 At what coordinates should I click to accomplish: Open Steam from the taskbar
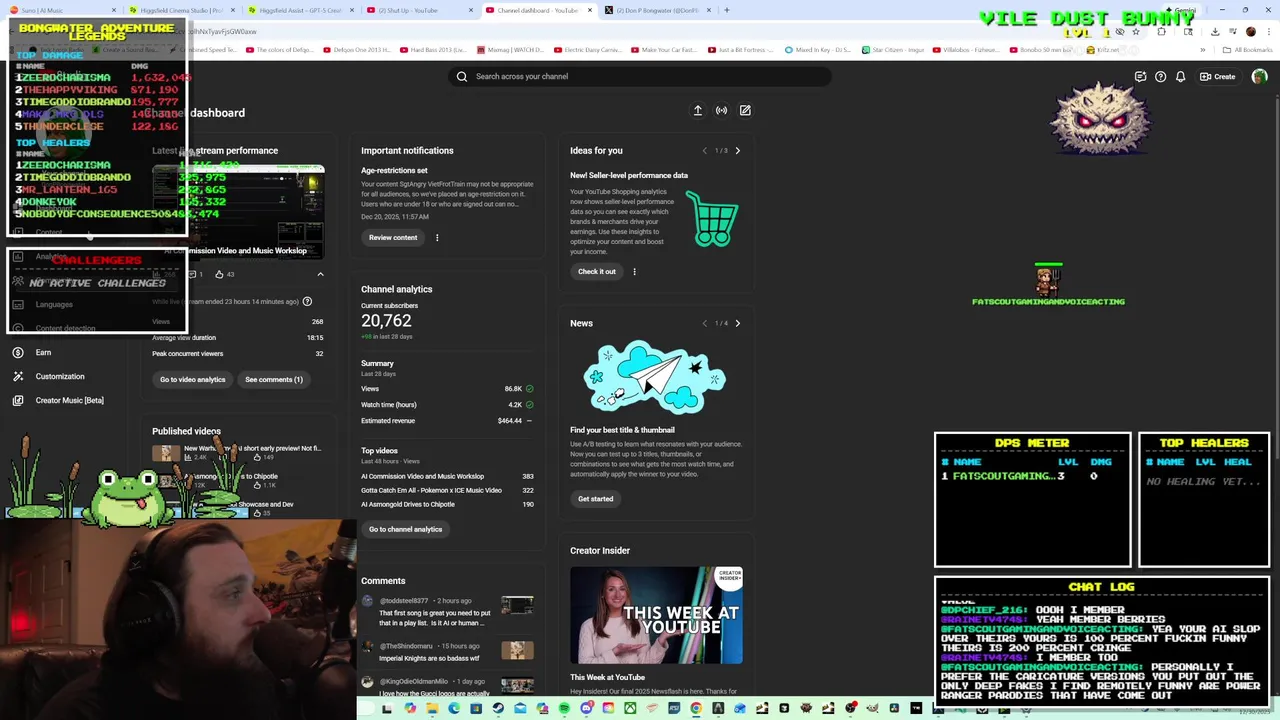tap(498, 709)
